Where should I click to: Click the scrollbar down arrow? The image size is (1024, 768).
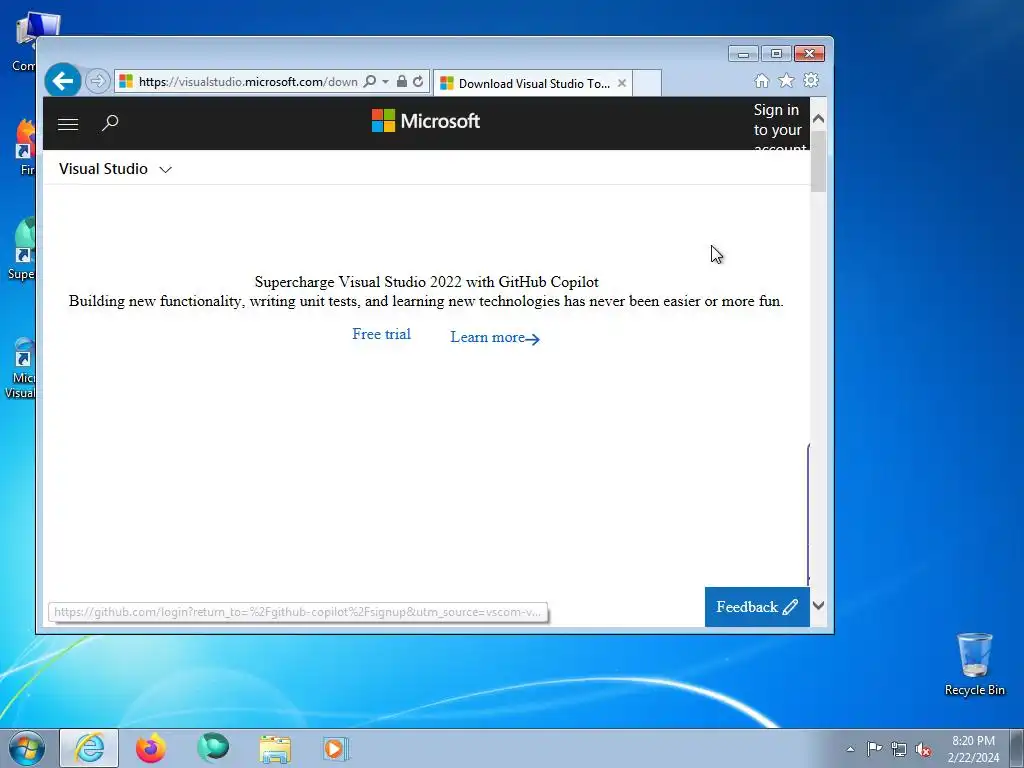[x=818, y=605]
